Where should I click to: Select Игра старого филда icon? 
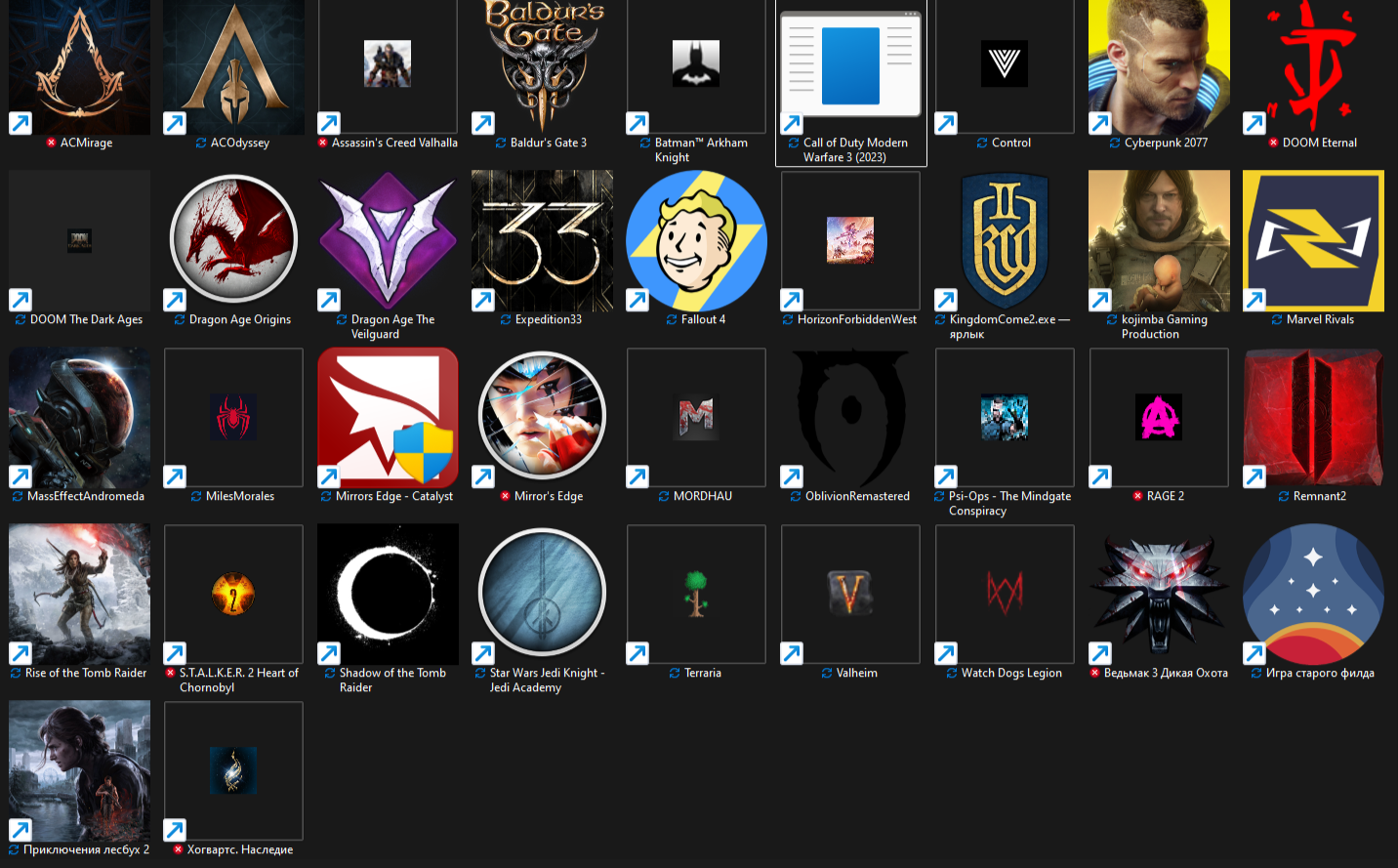(1314, 595)
